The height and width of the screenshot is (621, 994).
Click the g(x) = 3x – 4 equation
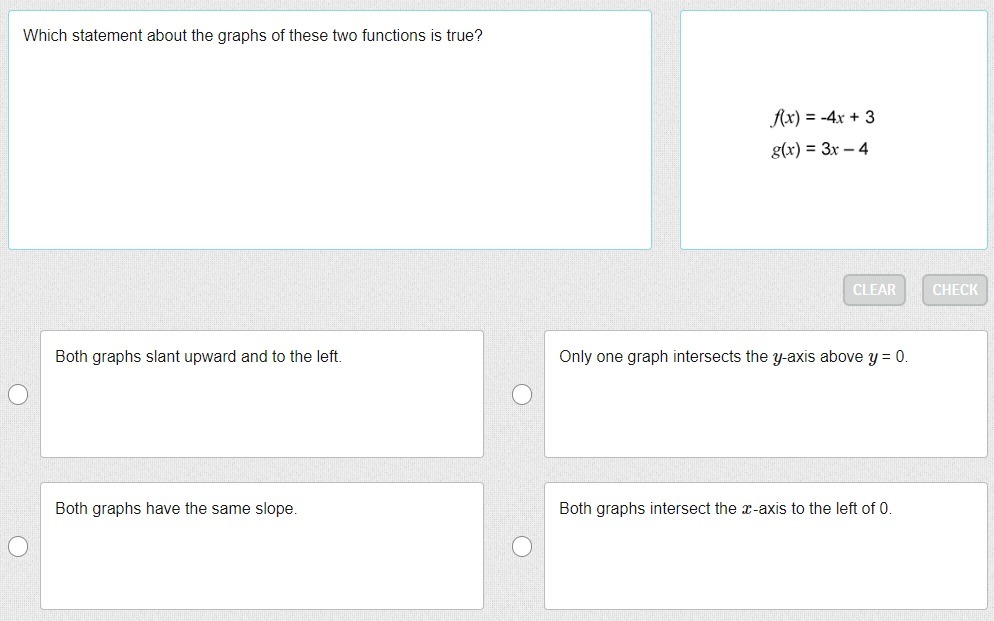click(x=819, y=149)
